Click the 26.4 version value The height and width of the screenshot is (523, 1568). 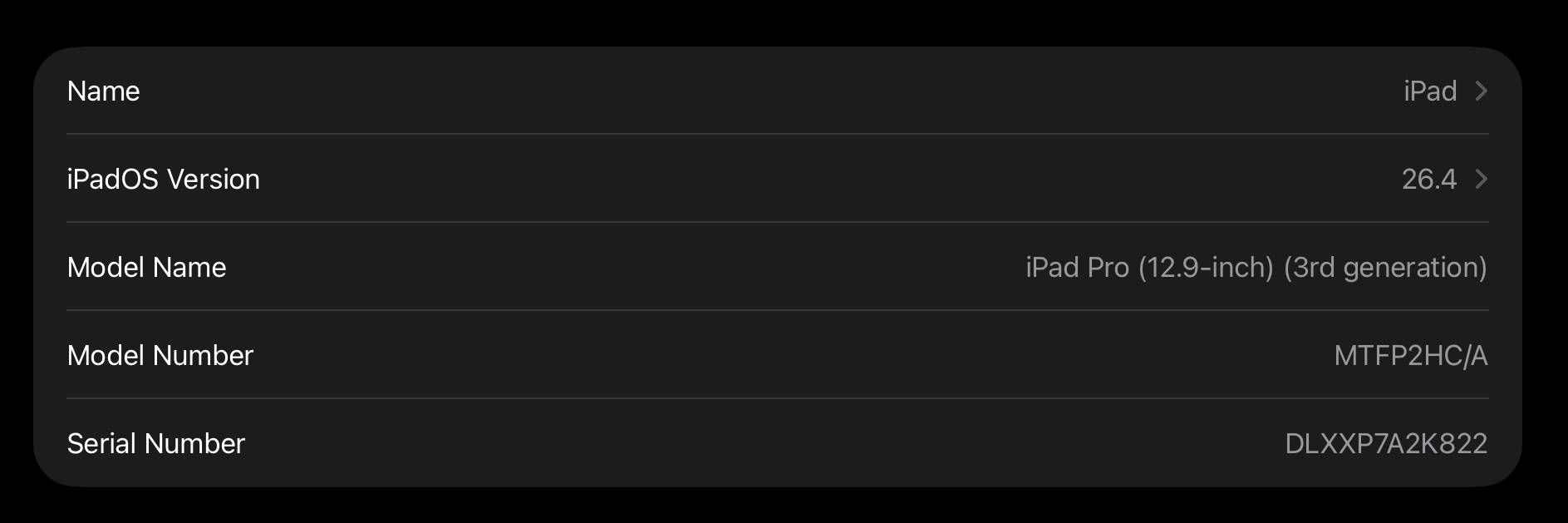1428,179
